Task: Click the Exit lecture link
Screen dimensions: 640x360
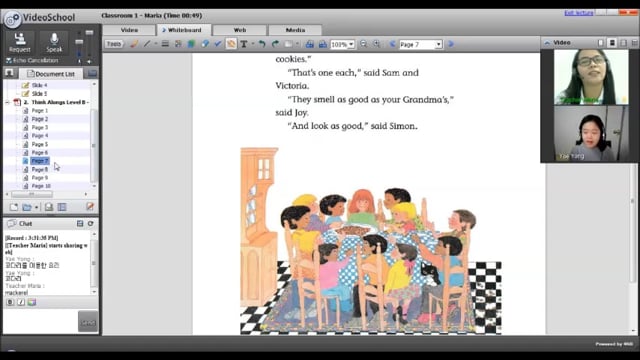Action: [578, 13]
